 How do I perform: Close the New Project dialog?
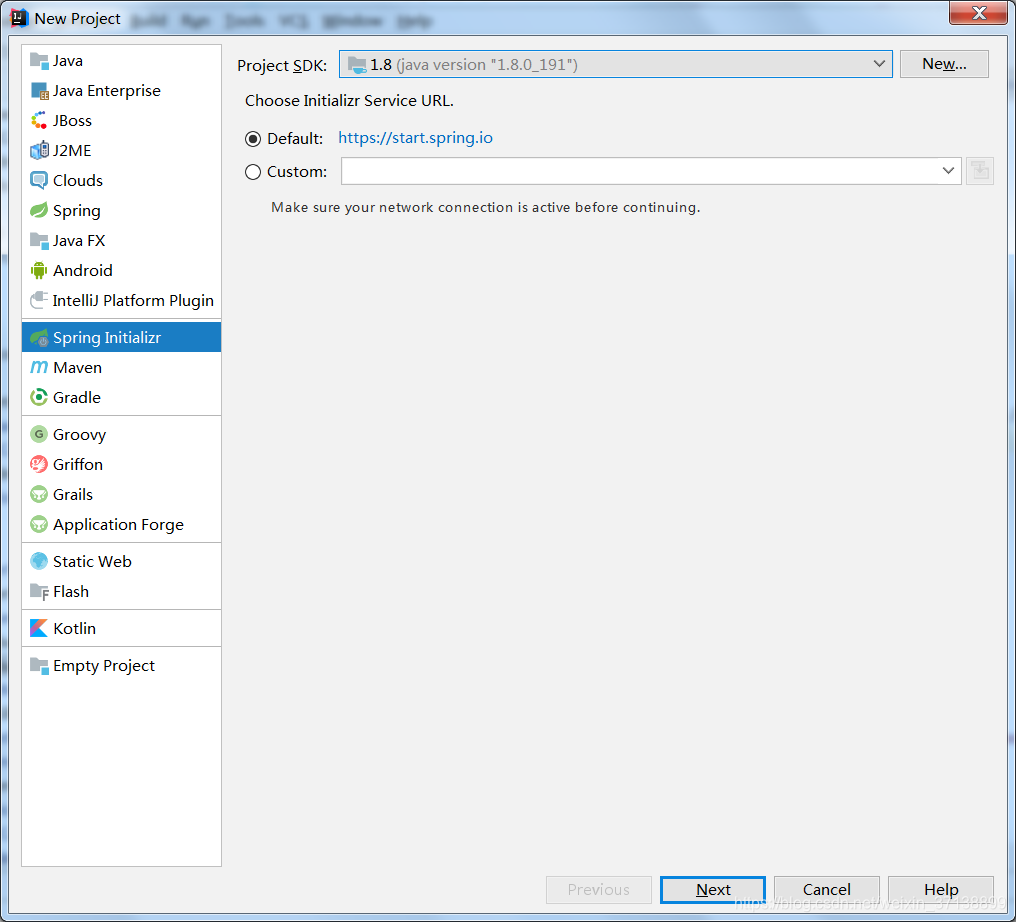coord(978,13)
